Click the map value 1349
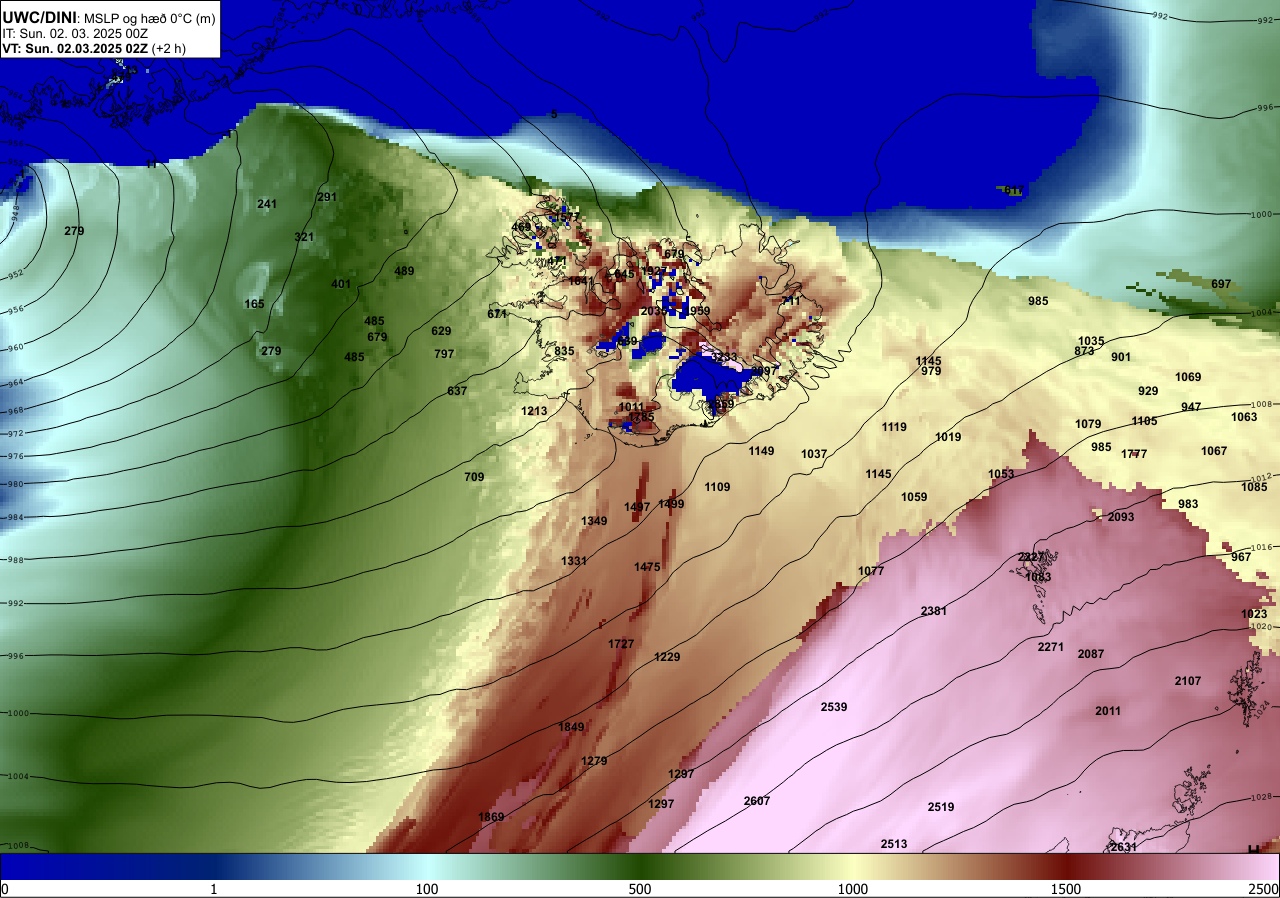The width and height of the screenshot is (1280, 898). [x=594, y=521]
